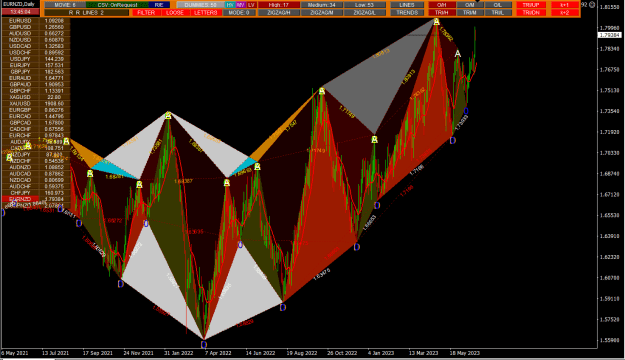Select the EURJPY symbol row
The image size is (625, 360).
pos(36,65)
